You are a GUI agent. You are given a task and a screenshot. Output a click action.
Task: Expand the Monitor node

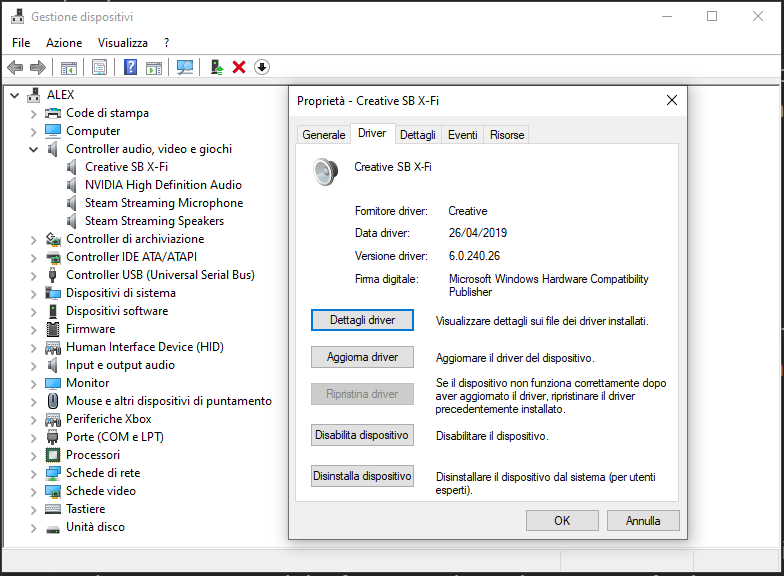point(34,384)
